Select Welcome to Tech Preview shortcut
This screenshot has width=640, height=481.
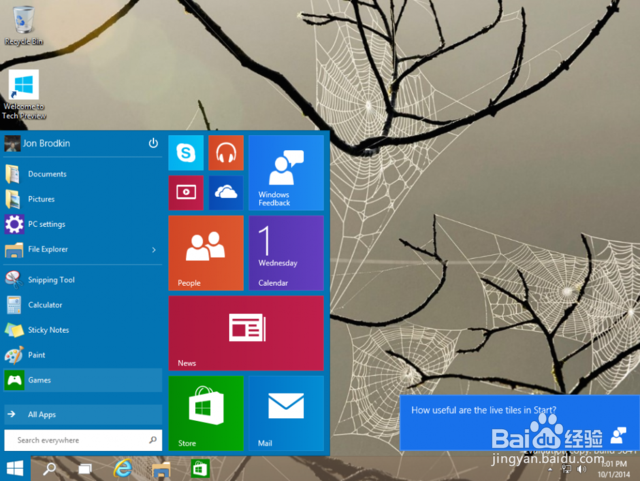24,95
